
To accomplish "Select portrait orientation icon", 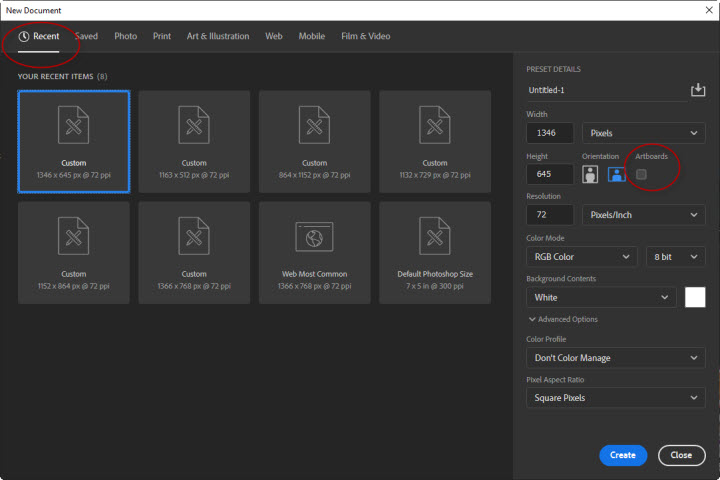I will (590, 175).
